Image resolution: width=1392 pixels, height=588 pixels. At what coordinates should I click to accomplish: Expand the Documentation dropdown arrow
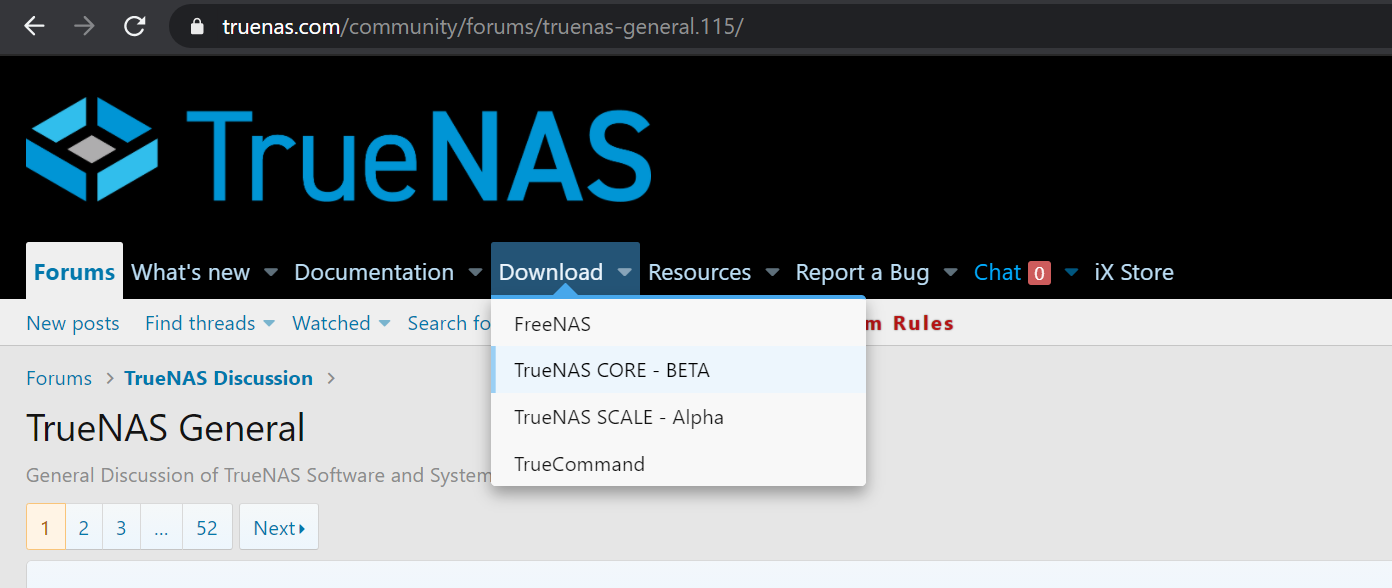(x=475, y=272)
